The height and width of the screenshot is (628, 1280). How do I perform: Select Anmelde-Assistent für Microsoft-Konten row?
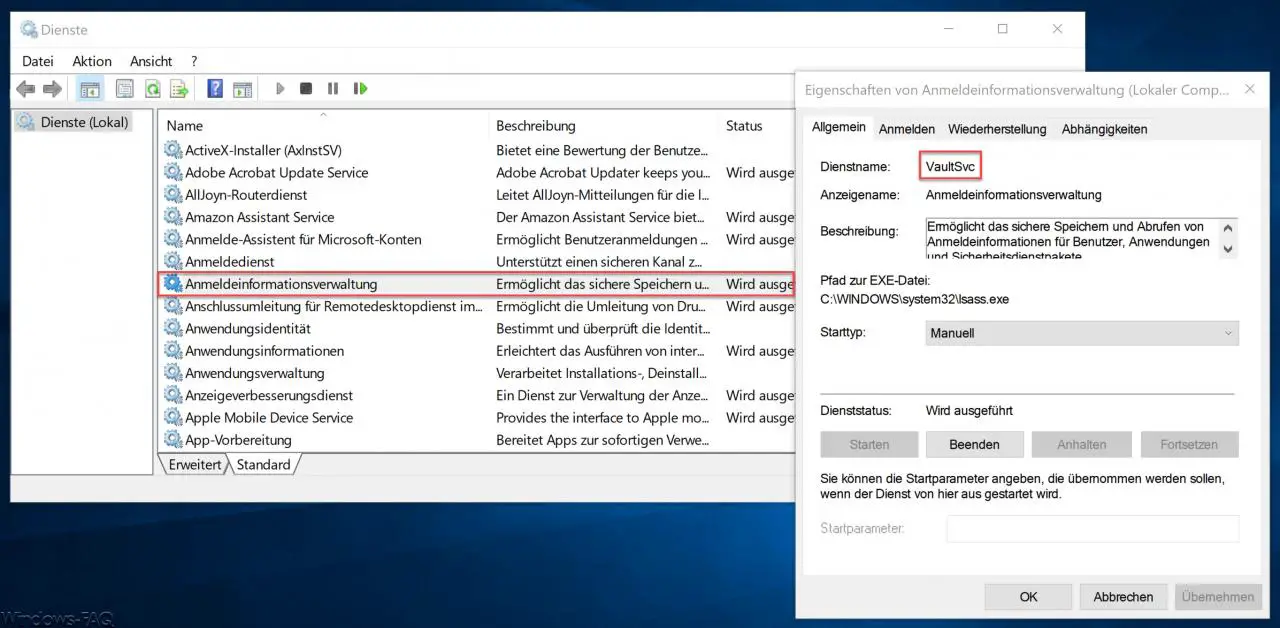(x=477, y=239)
